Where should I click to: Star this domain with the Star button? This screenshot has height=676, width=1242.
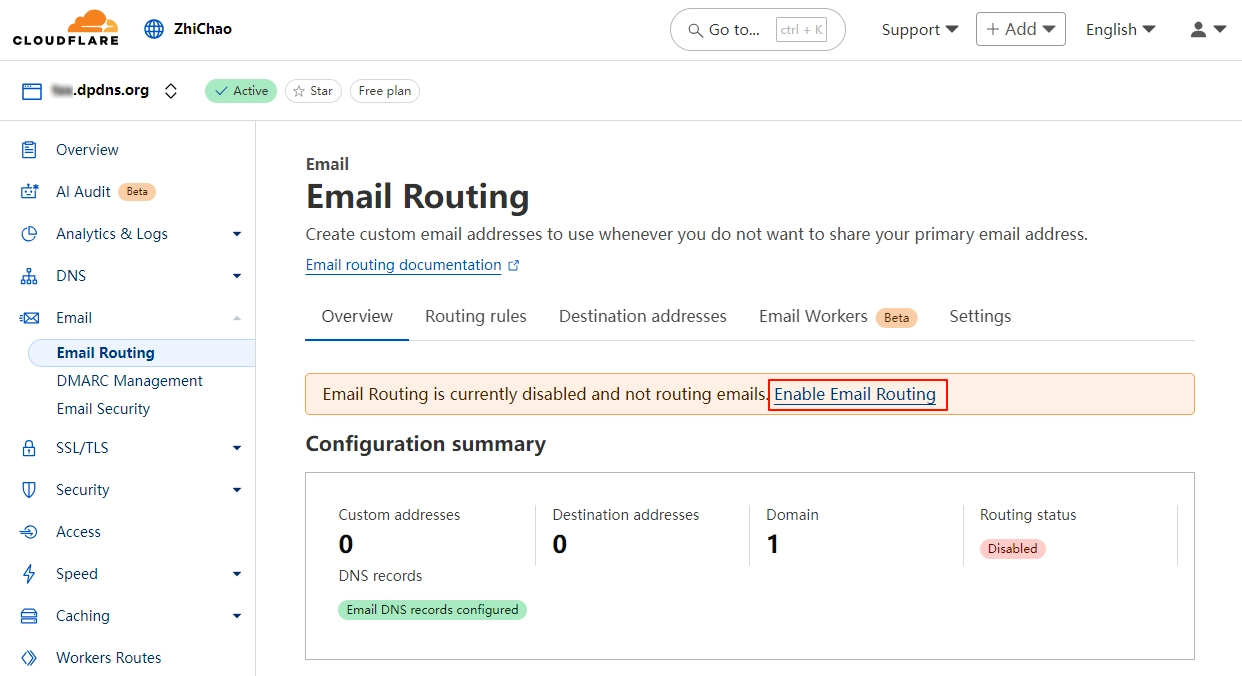point(313,91)
